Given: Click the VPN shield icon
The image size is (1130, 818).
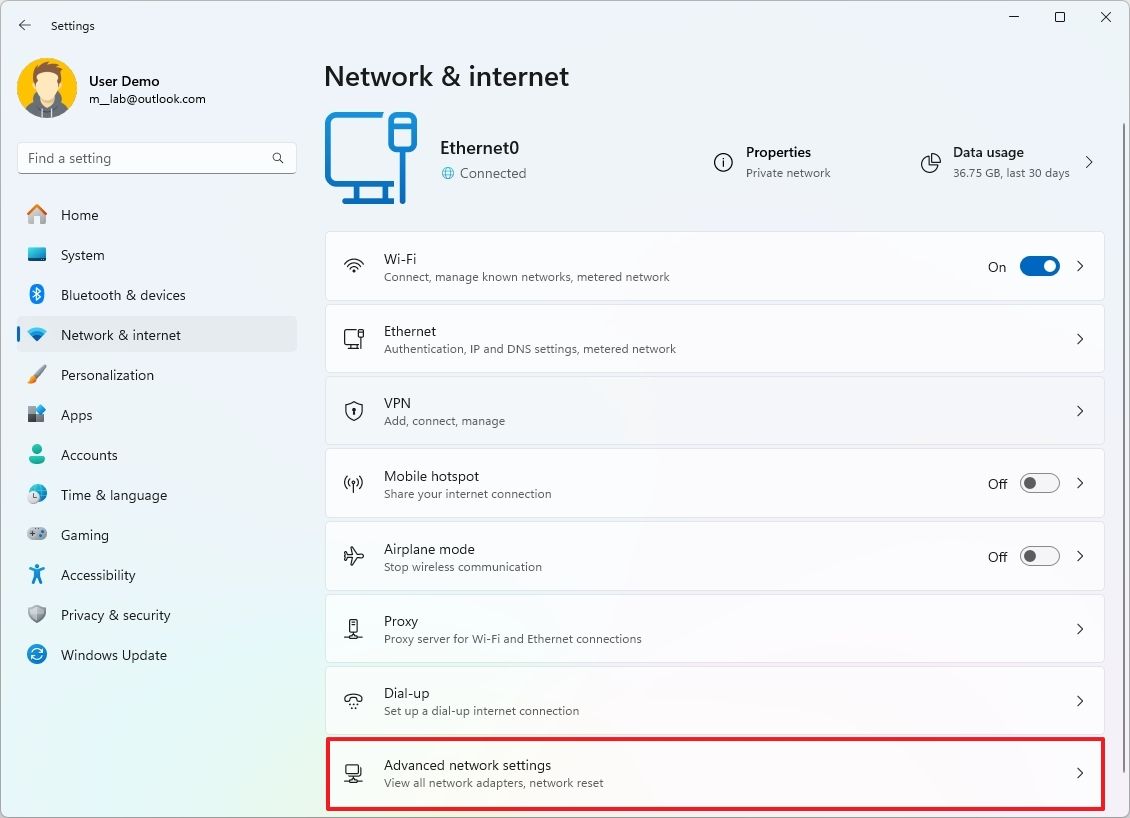Looking at the screenshot, I should pos(354,411).
